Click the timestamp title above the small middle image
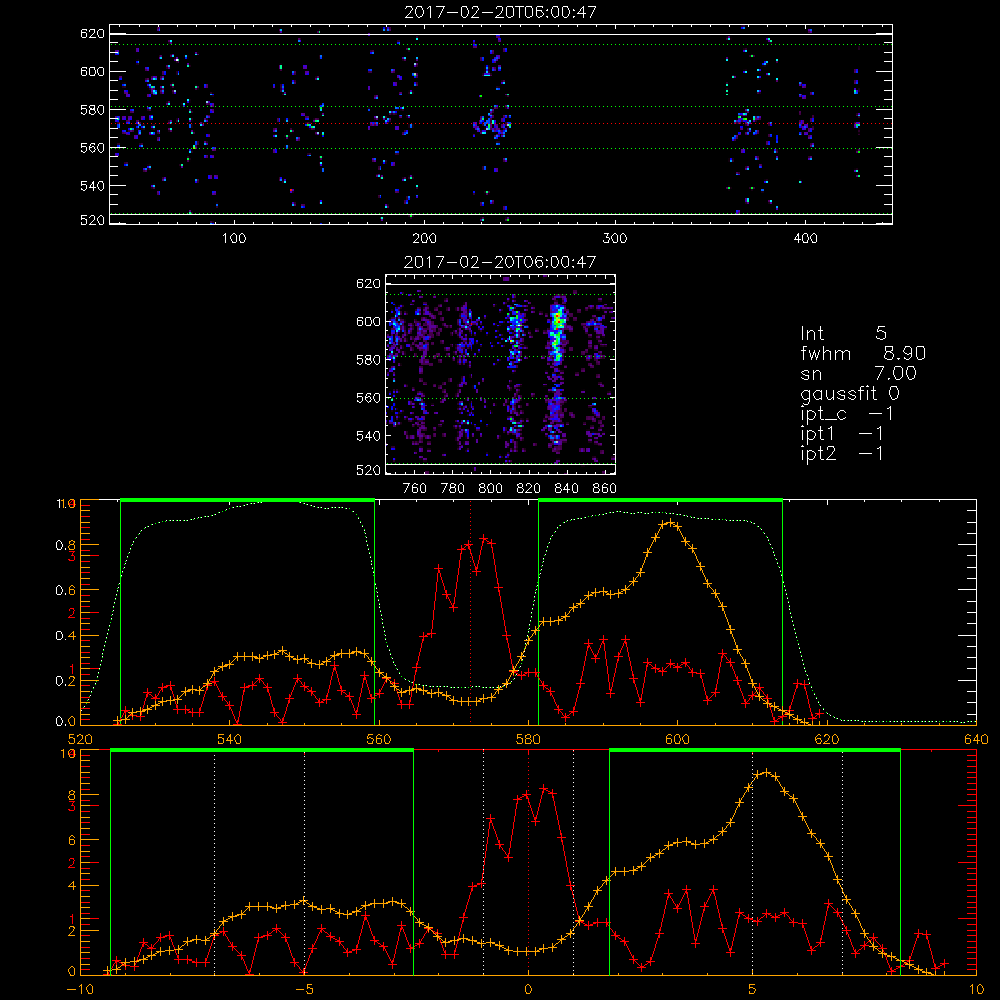 [501, 262]
